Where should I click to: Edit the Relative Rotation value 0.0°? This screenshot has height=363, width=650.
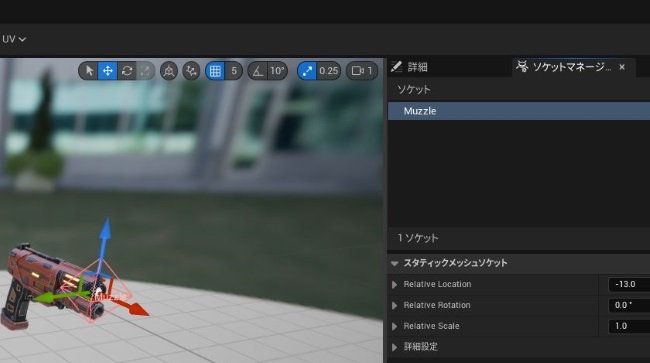(629, 305)
